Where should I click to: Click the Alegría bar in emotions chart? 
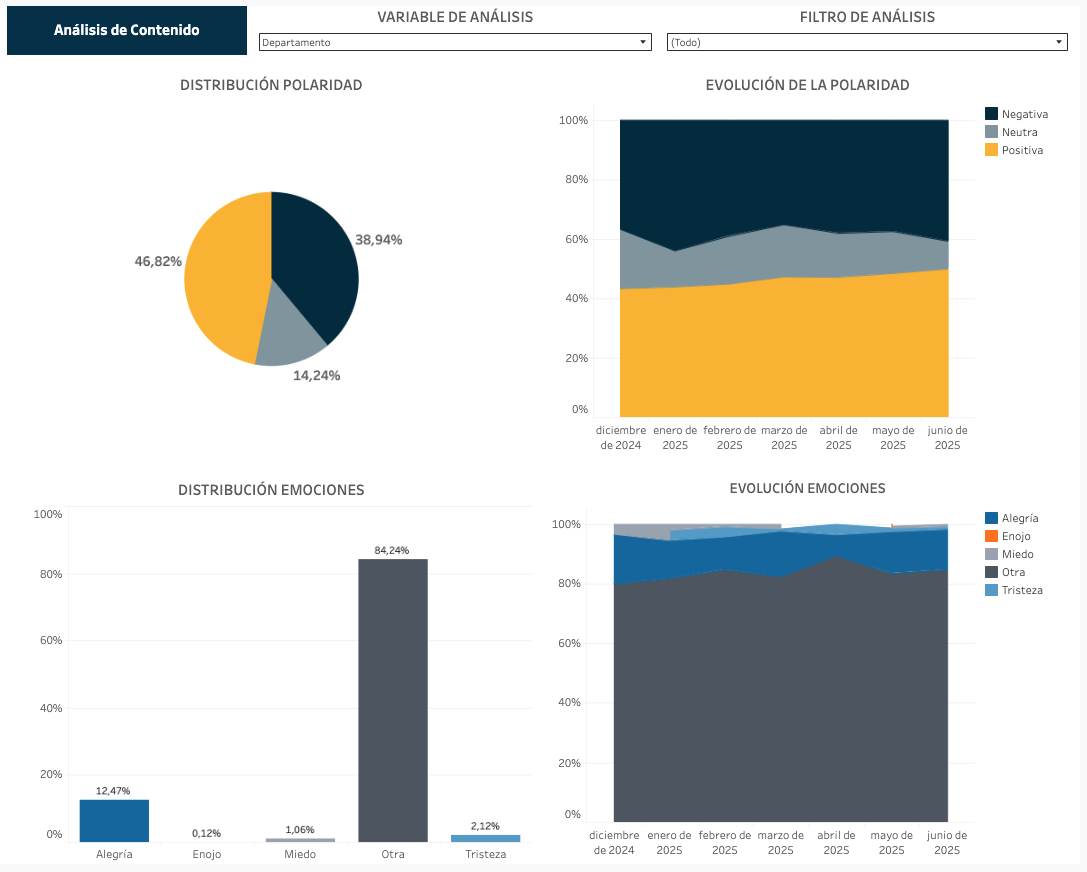(x=114, y=821)
